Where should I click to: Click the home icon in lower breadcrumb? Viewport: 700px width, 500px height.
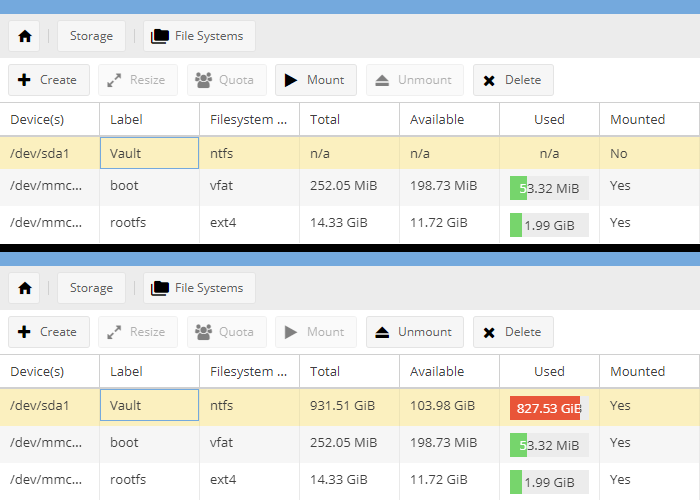pyautogui.click(x=25, y=288)
